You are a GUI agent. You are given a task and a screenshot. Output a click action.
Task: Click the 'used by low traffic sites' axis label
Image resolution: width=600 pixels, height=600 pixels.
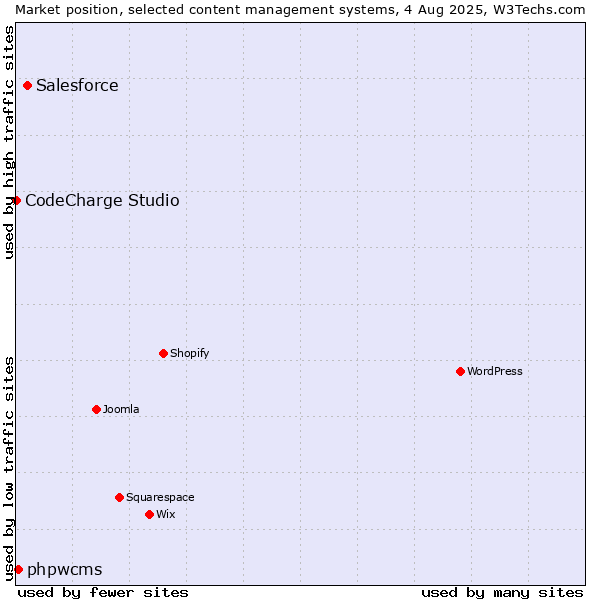[x=8, y=469]
